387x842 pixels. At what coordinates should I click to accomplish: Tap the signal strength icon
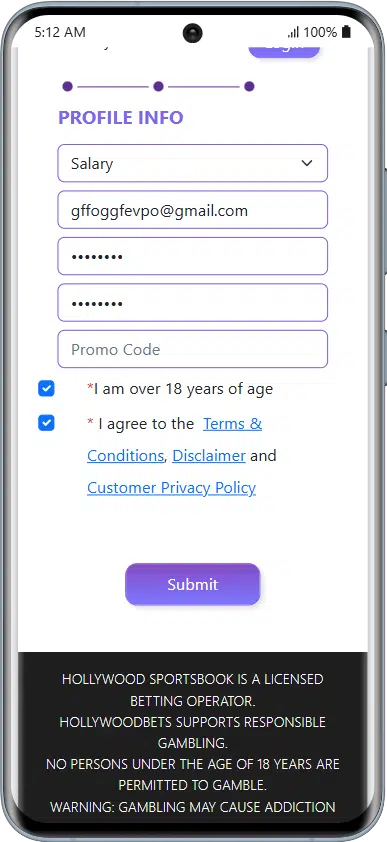click(x=293, y=33)
